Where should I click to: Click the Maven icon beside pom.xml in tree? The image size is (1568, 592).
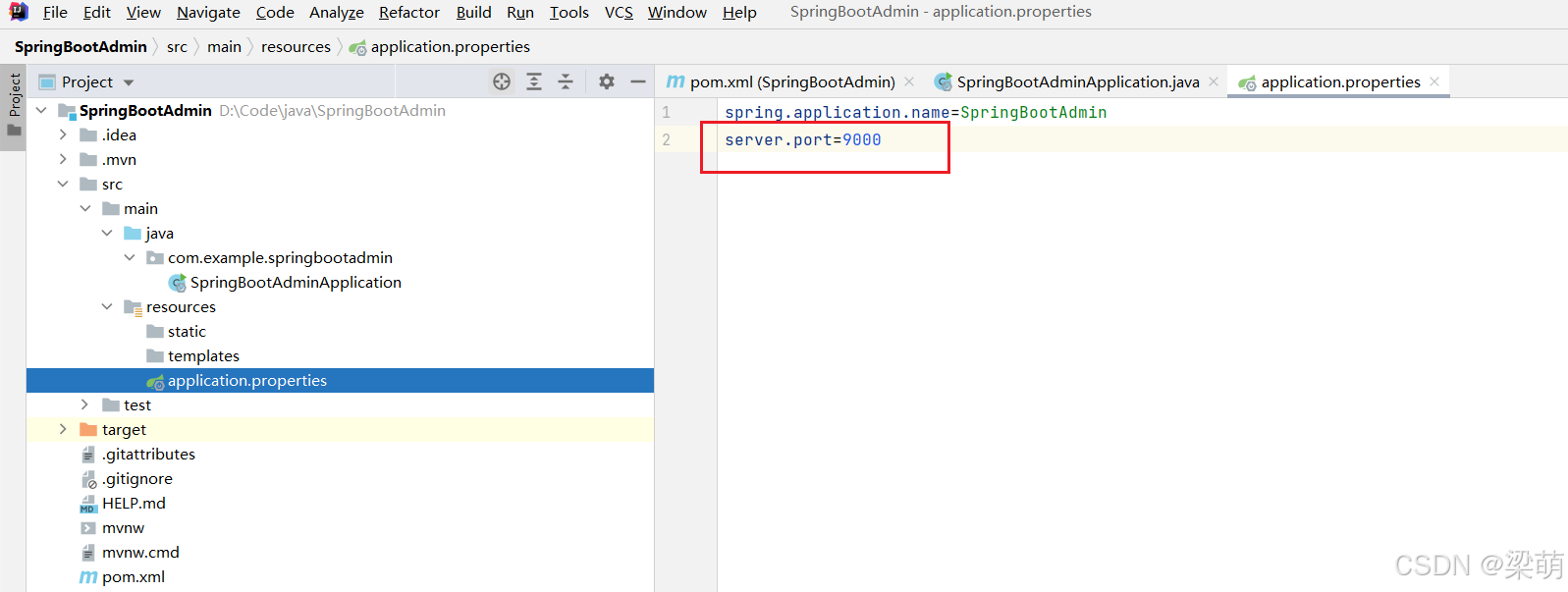point(88,577)
